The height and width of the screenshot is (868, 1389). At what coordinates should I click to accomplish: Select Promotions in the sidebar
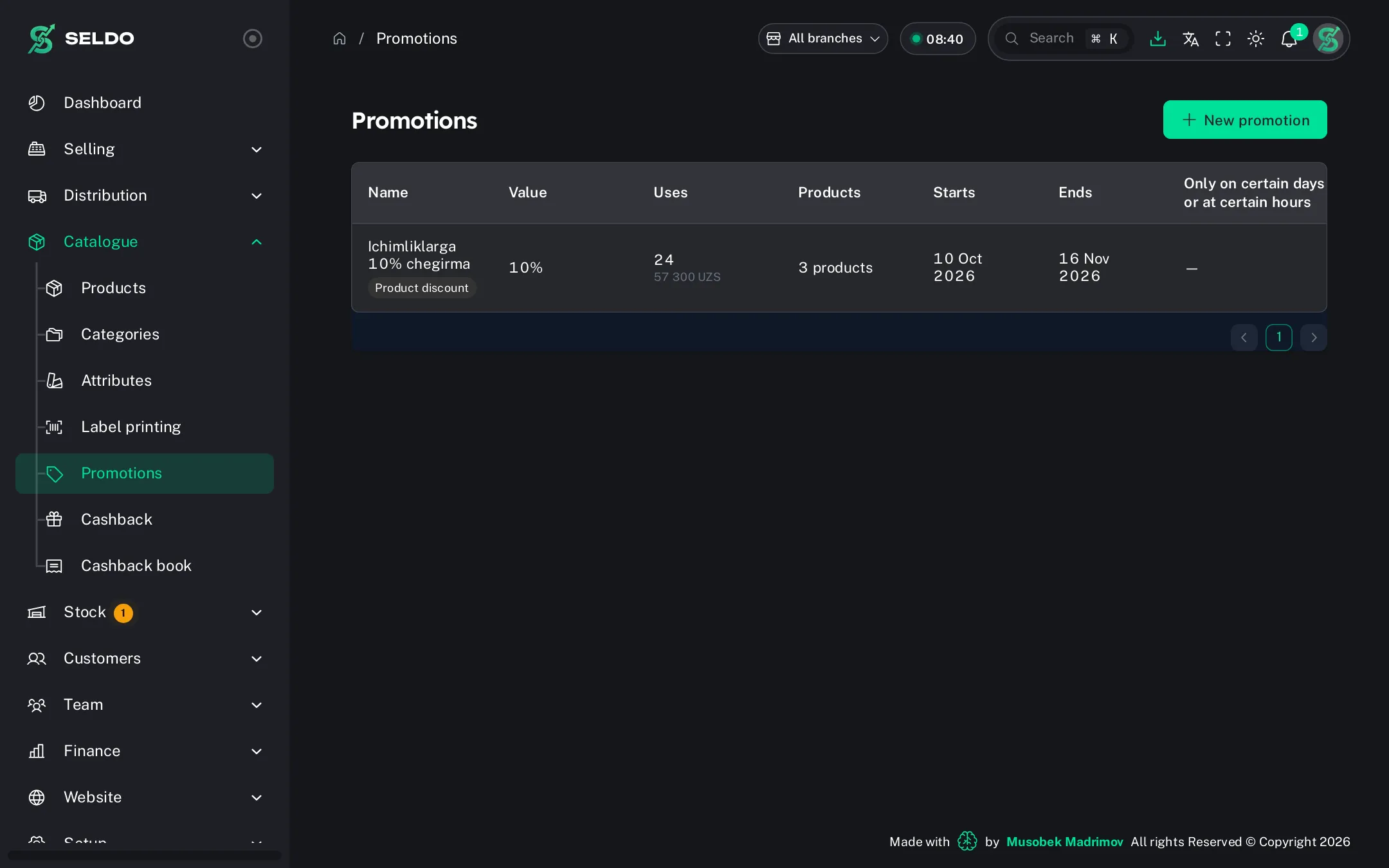(145, 473)
